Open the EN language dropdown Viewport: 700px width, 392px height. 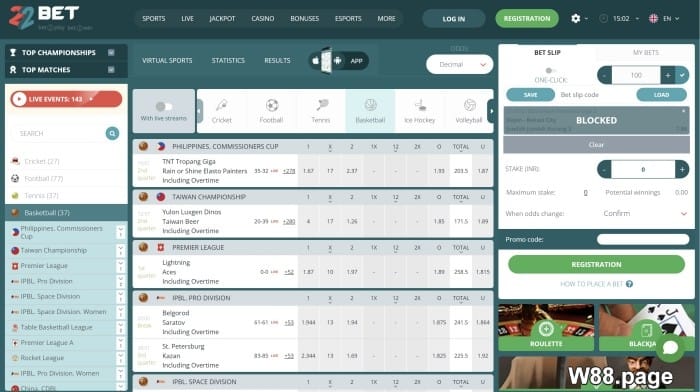[671, 18]
